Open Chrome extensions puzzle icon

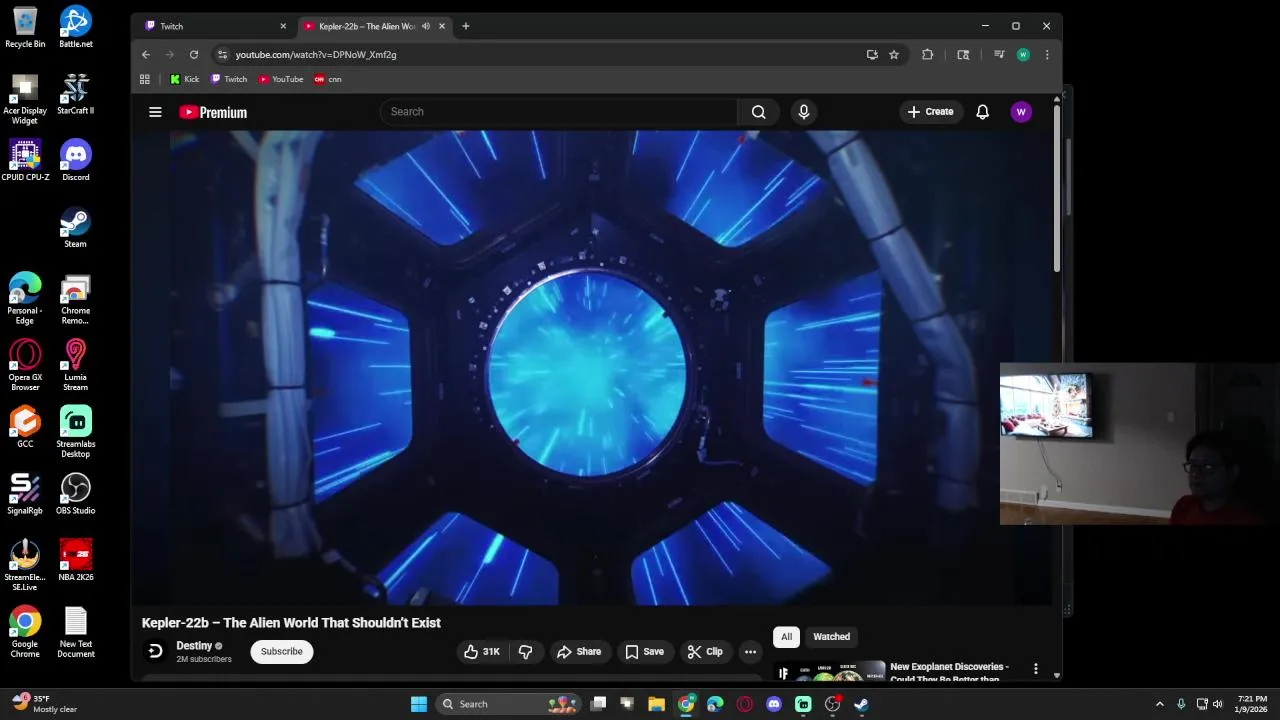point(927,55)
